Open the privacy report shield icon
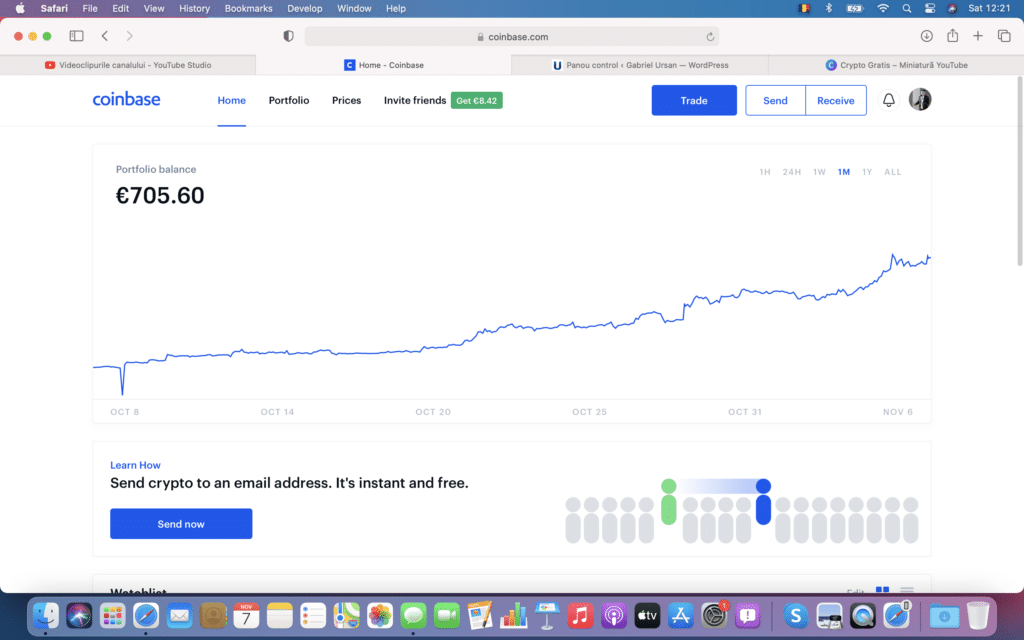The height and width of the screenshot is (640, 1024). [288, 36]
